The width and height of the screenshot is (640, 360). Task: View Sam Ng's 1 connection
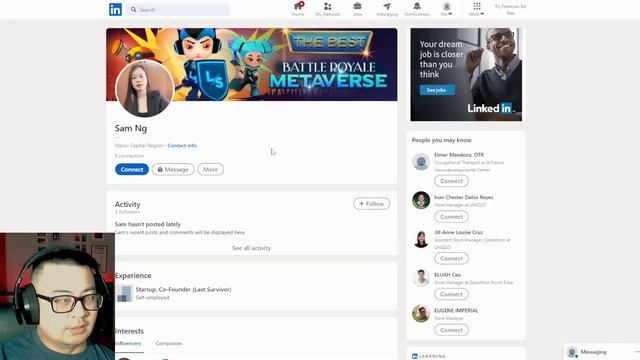pyautogui.click(x=129, y=156)
